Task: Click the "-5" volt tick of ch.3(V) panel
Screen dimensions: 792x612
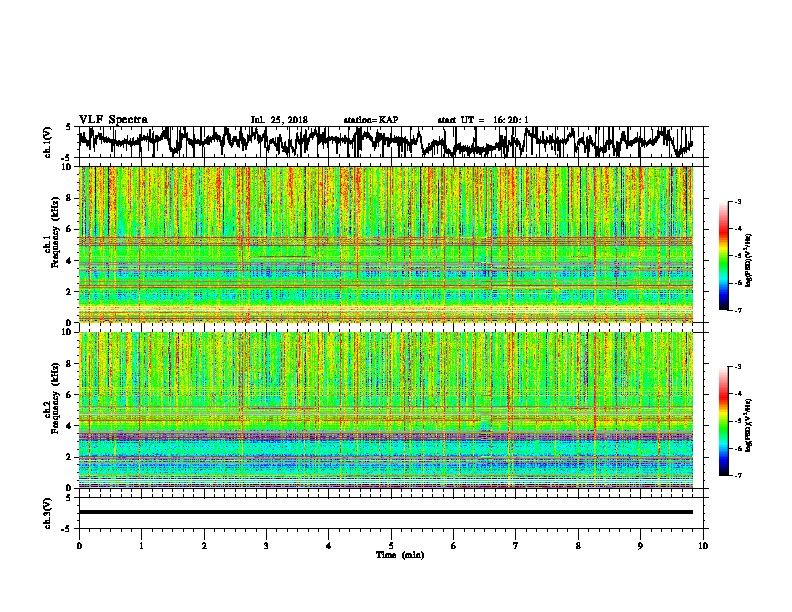Action: coord(67,529)
